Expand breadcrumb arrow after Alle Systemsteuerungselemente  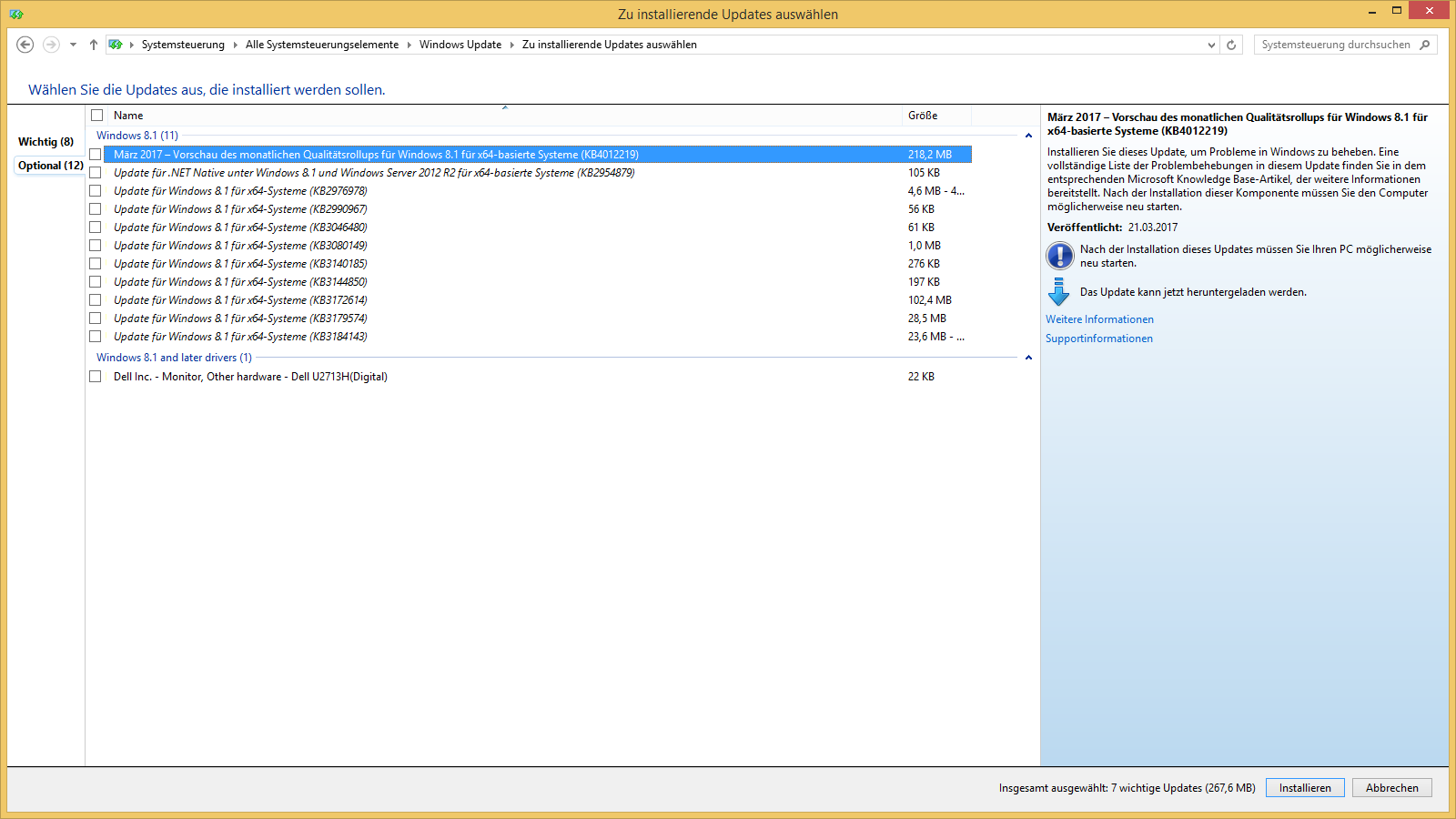[x=409, y=45]
